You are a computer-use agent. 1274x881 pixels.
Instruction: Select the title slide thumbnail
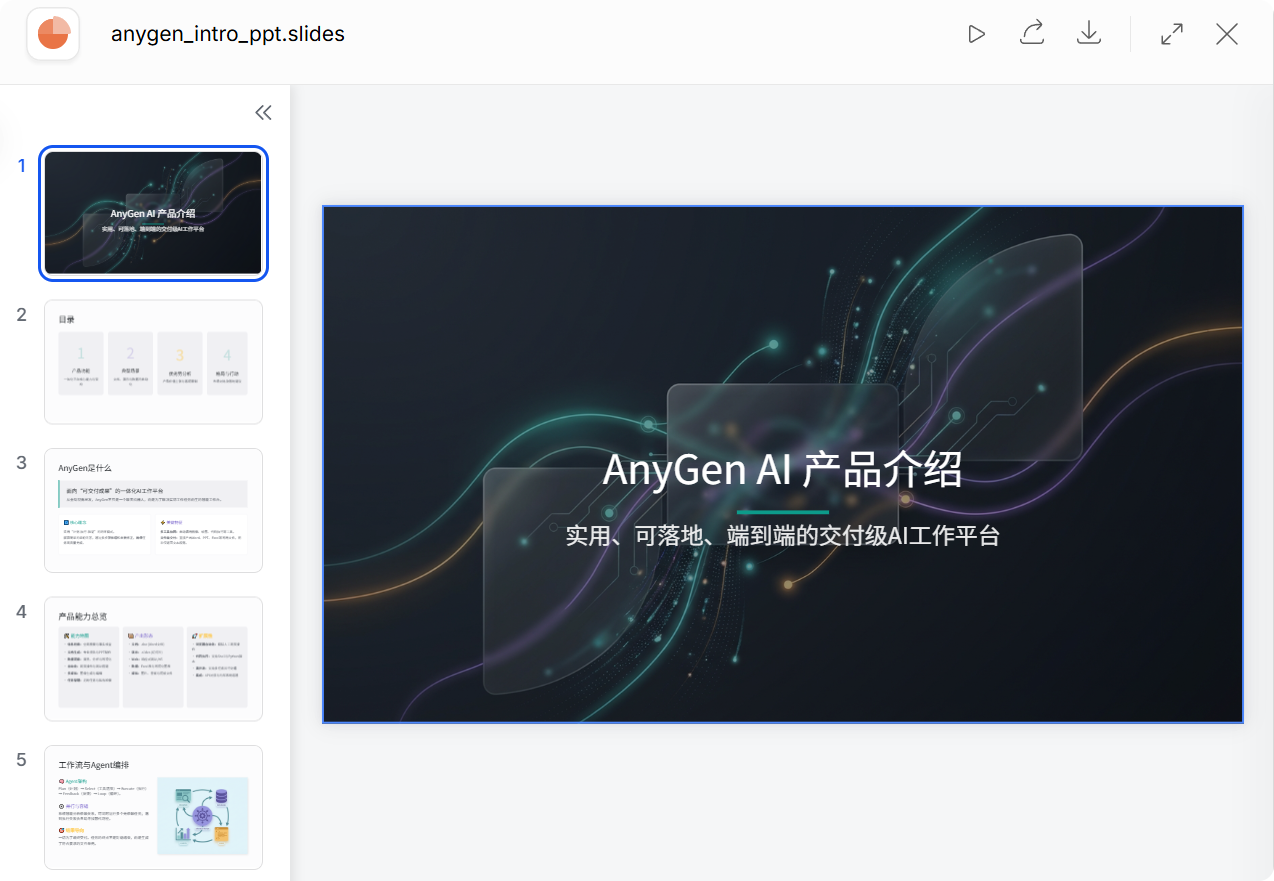[x=153, y=213]
